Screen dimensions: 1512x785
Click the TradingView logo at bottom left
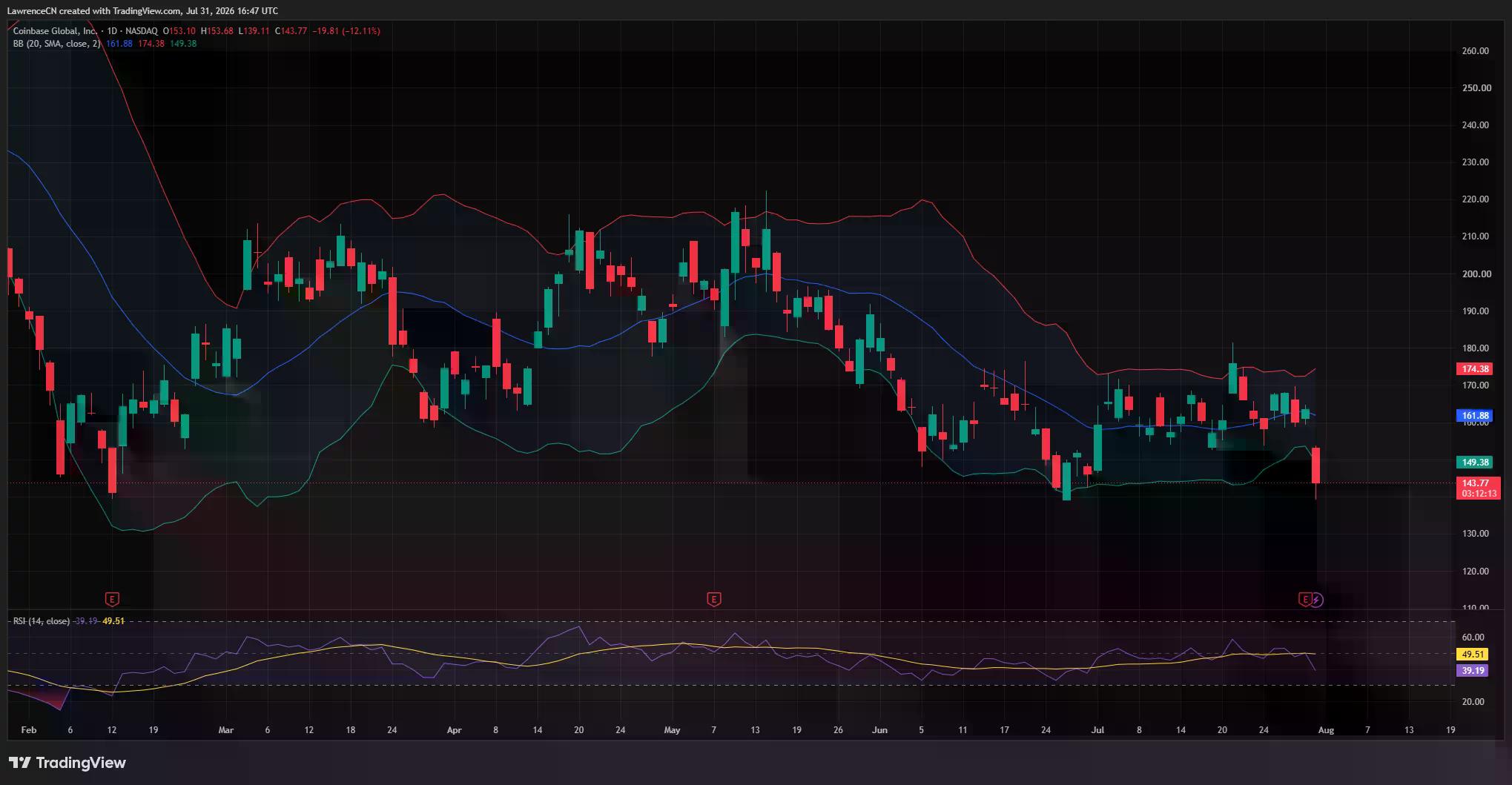pos(67,763)
